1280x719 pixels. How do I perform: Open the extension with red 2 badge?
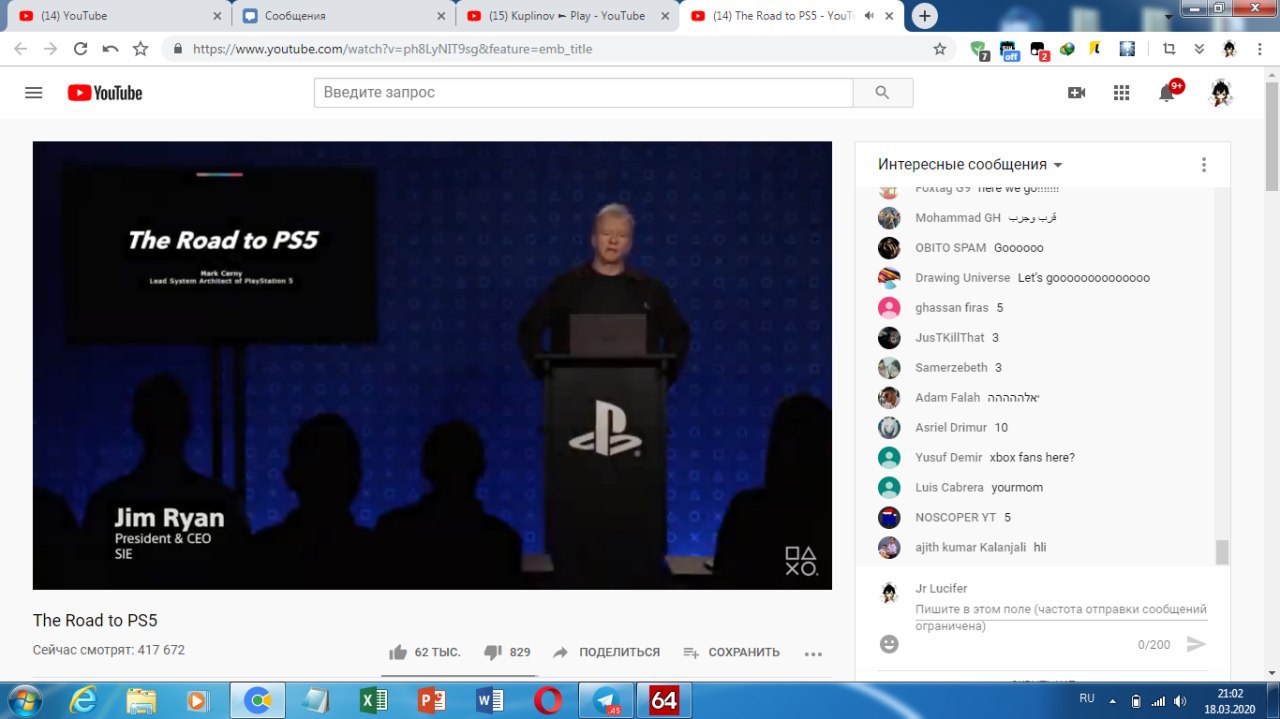tap(1038, 48)
